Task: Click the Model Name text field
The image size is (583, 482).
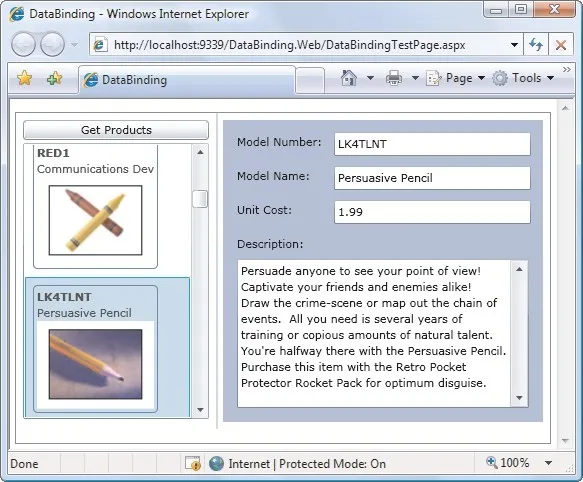Action: click(432, 178)
